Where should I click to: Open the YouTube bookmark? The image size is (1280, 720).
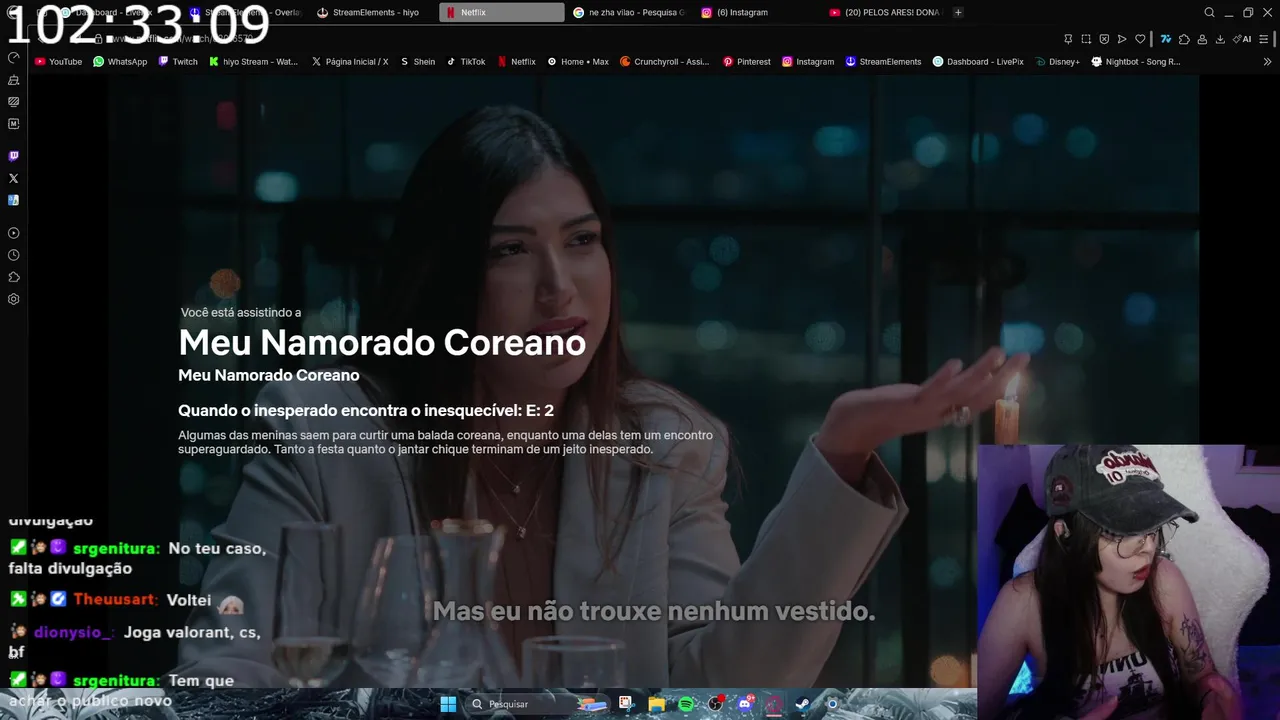pyautogui.click(x=58, y=61)
